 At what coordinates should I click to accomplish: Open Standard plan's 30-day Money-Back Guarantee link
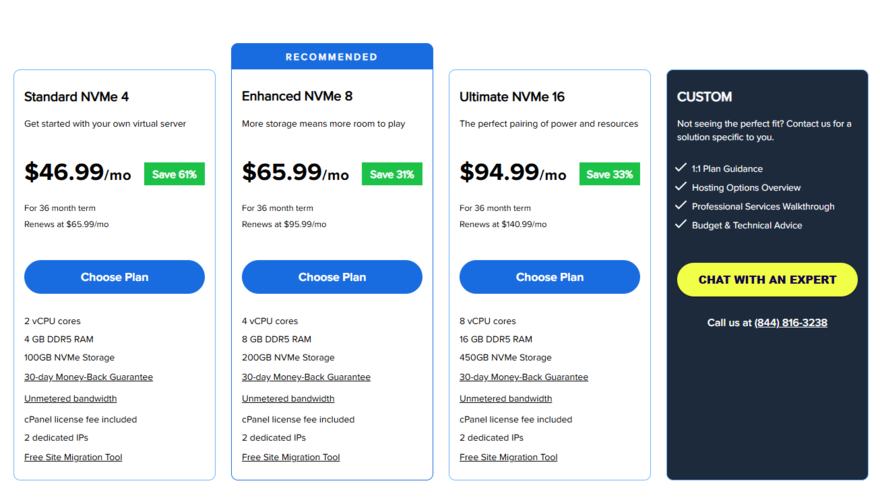(88, 377)
